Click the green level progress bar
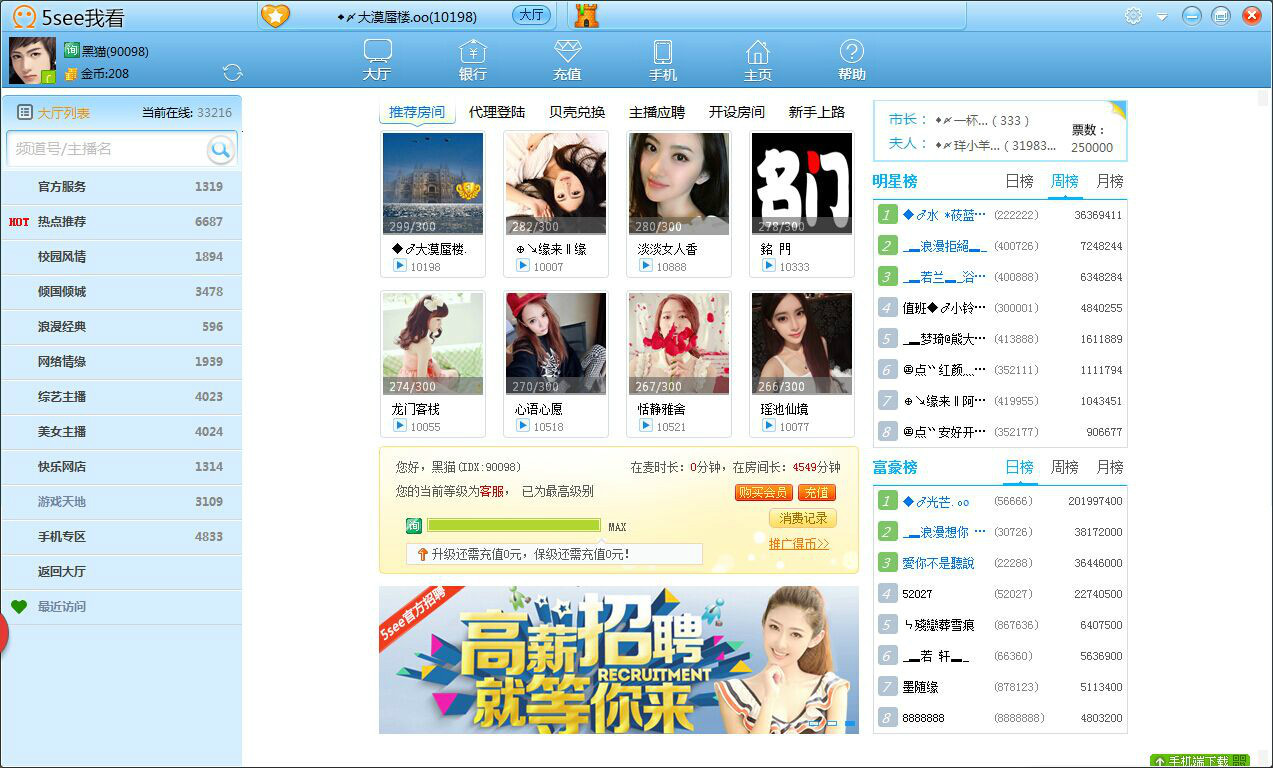The image size is (1273, 768). click(513, 525)
